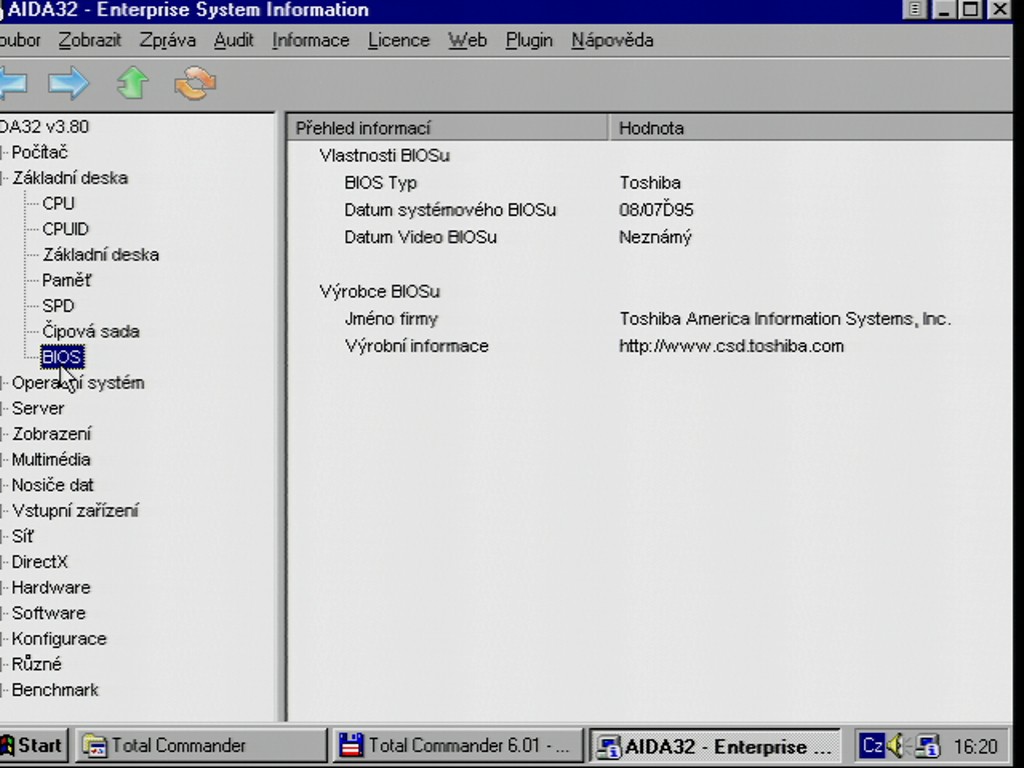This screenshot has width=1024, height=768.
Task: Select the Server tree node
Action: tap(38, 408)
